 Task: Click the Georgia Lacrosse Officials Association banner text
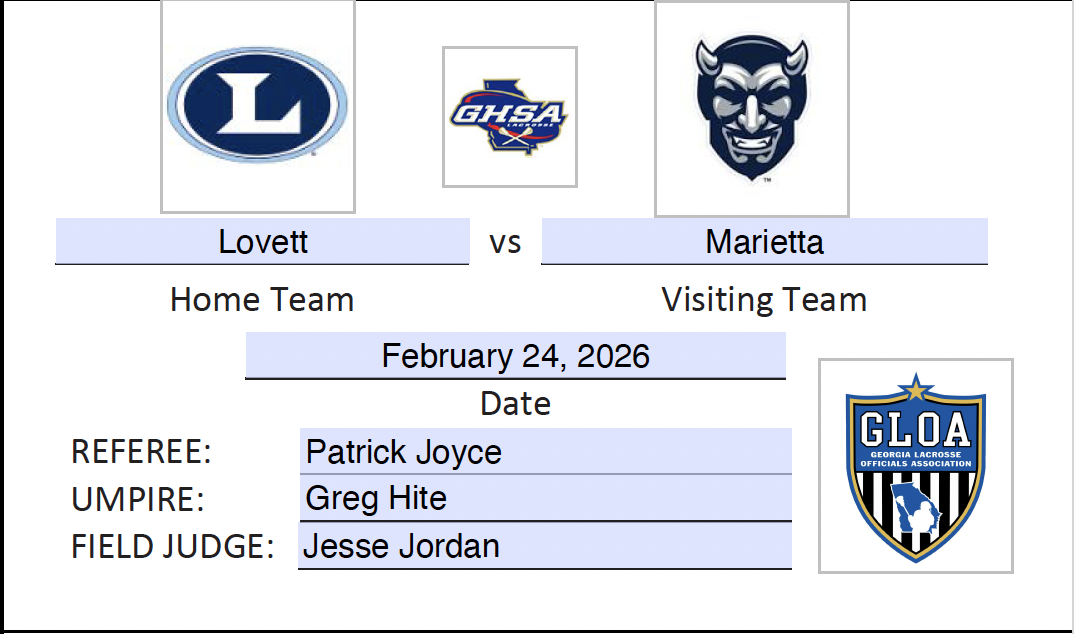915,460
